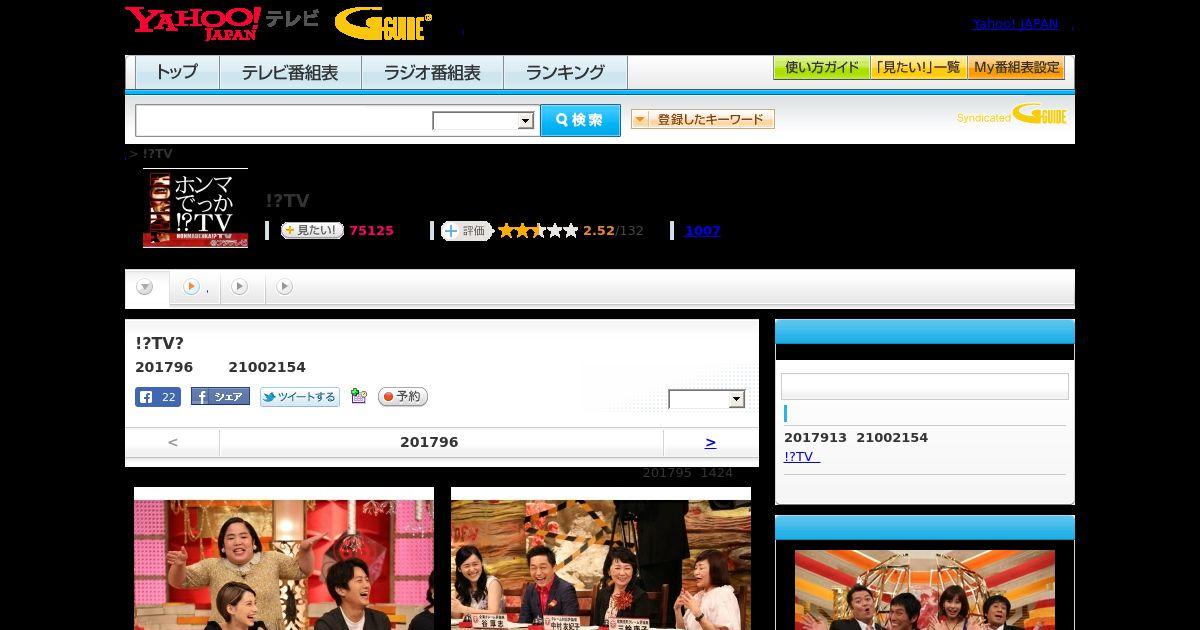The width and height of the screenshot is (1200, 630).
Task: Click the fourth tab's gray play icon
Action: 285,287
